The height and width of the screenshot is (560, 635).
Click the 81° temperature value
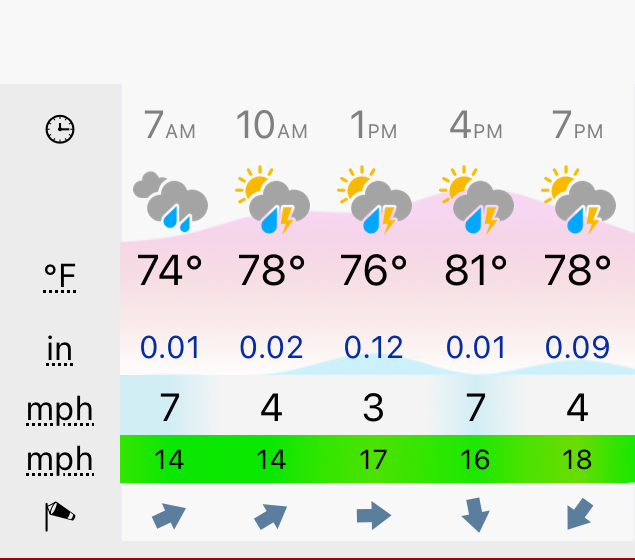tap(475, 270)
